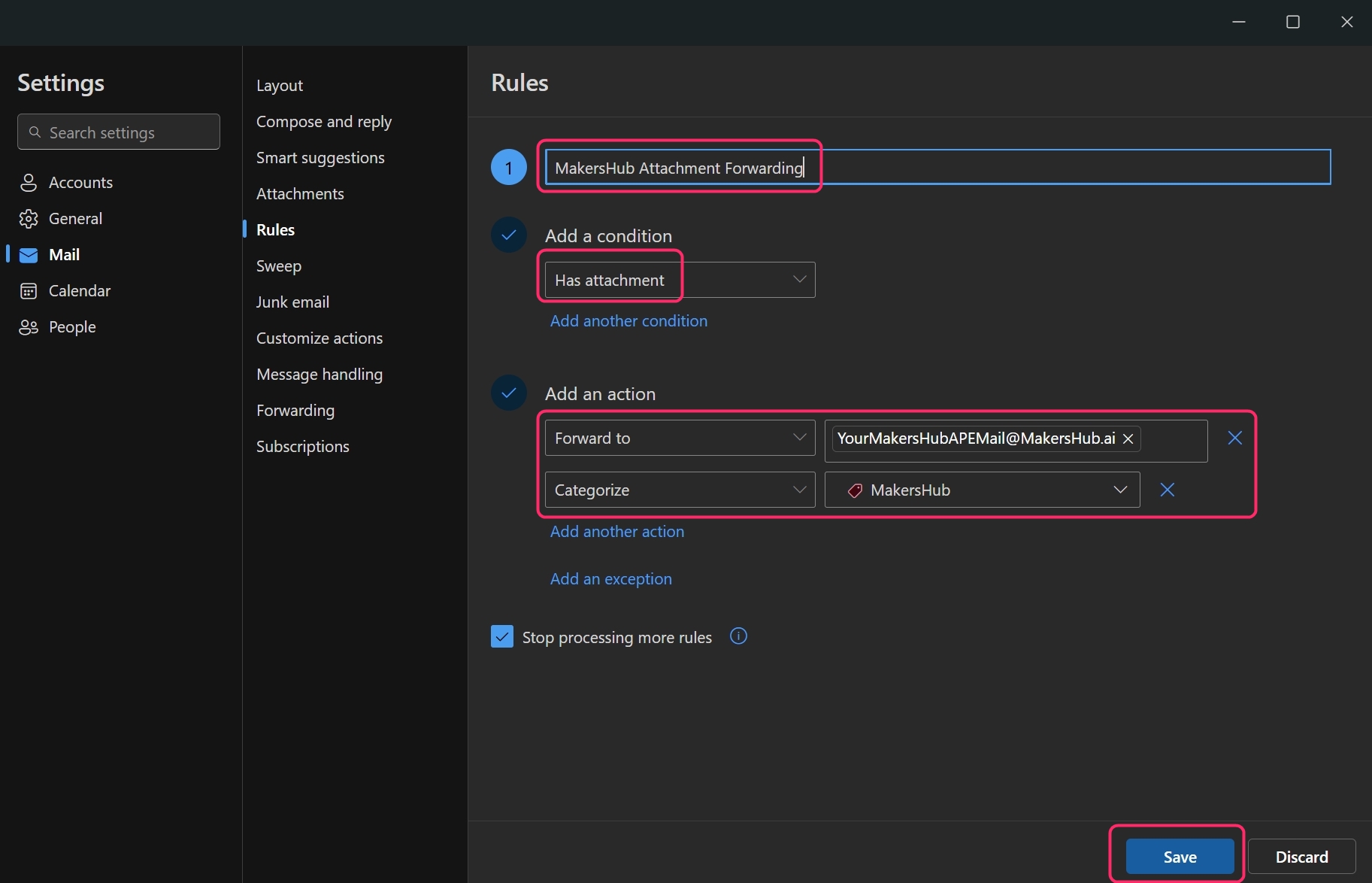
Task: Open the Forward to action dropdown
Action: coord(680,438)
